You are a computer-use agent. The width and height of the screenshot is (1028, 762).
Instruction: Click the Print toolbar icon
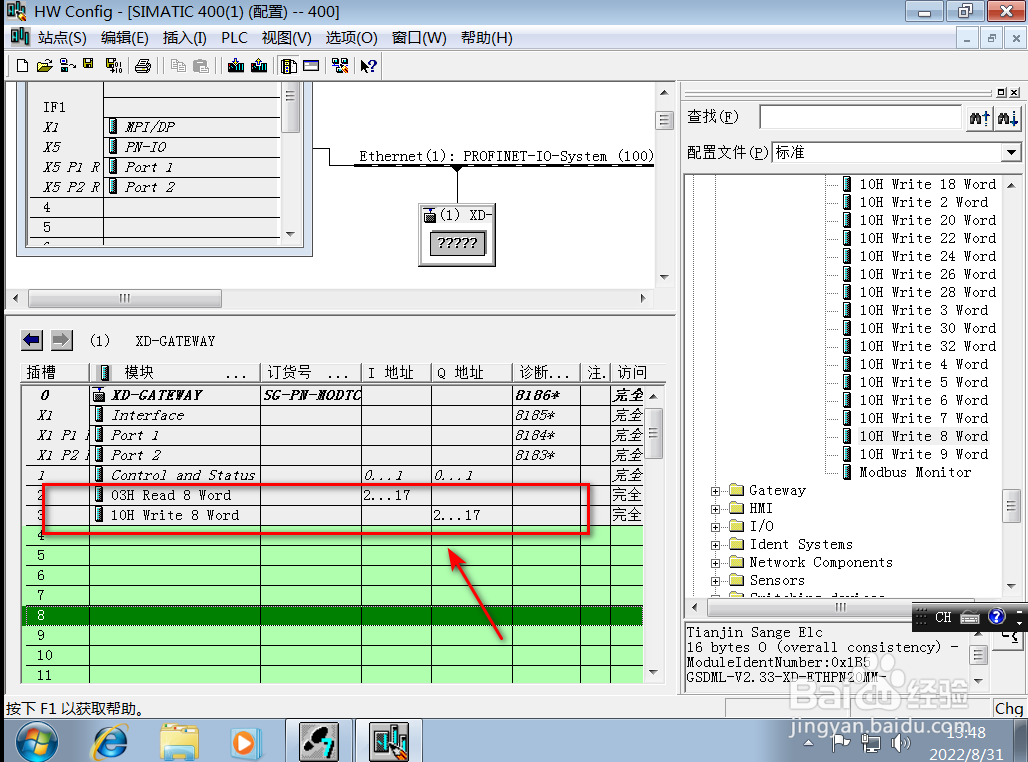tap(143, 66)
